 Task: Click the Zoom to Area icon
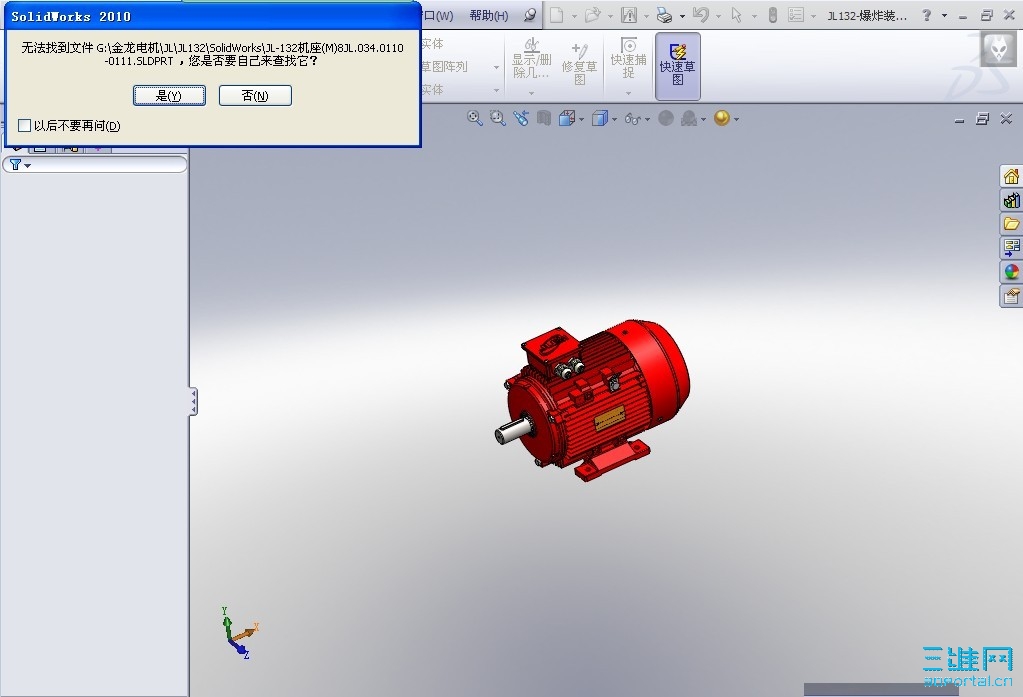[x=498, y=118]
